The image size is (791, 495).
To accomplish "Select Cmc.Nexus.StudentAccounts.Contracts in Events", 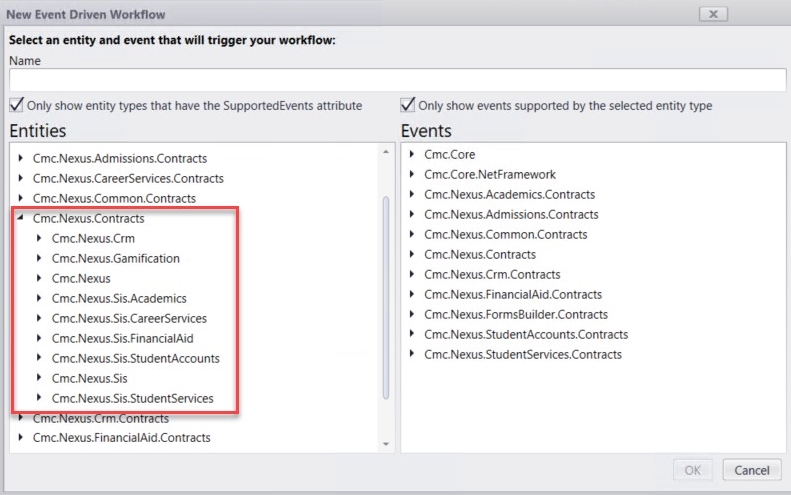I will (525, 335).
